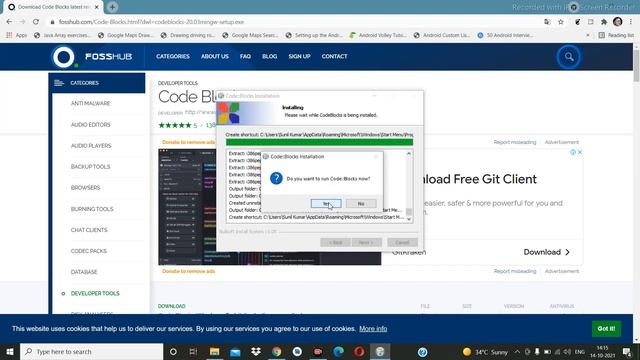640x360 pixels.
Task: Open Chrome on taskbar
Action: point(277,351)
